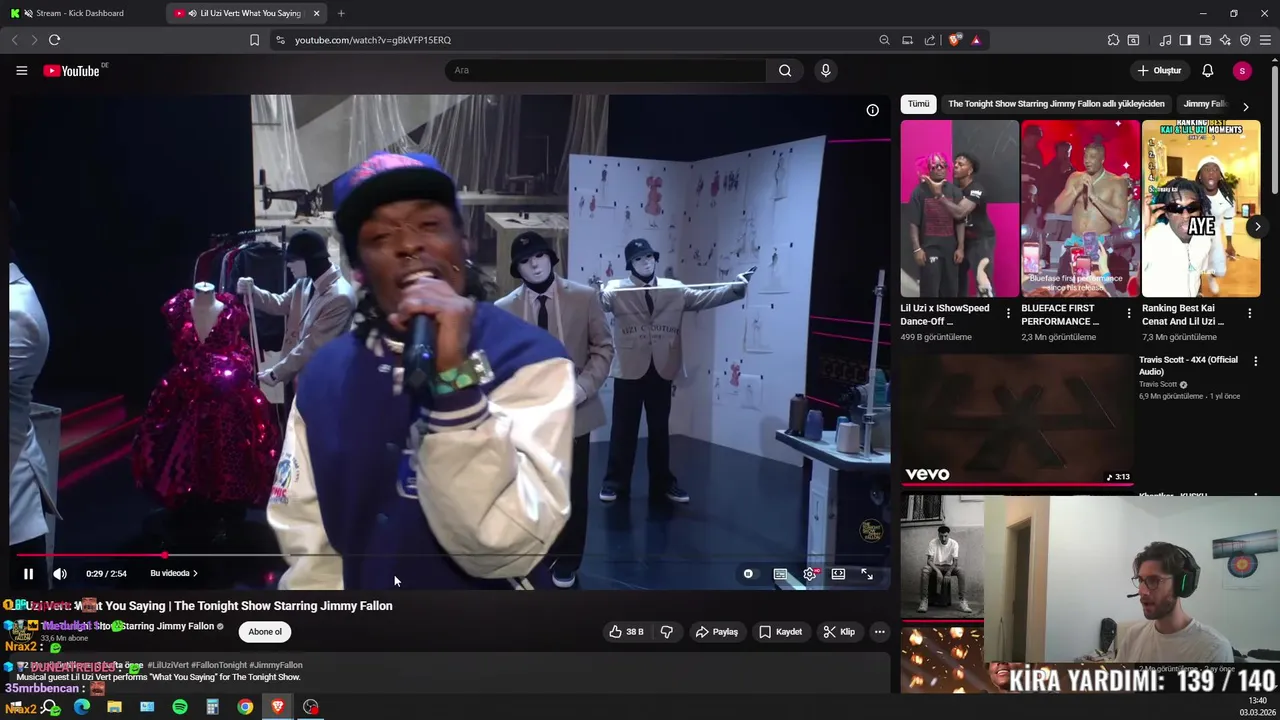The height and width of the screenshot is (720, 1280).
Task: Open media playlist music-note icon
Action: [1165, 40]
